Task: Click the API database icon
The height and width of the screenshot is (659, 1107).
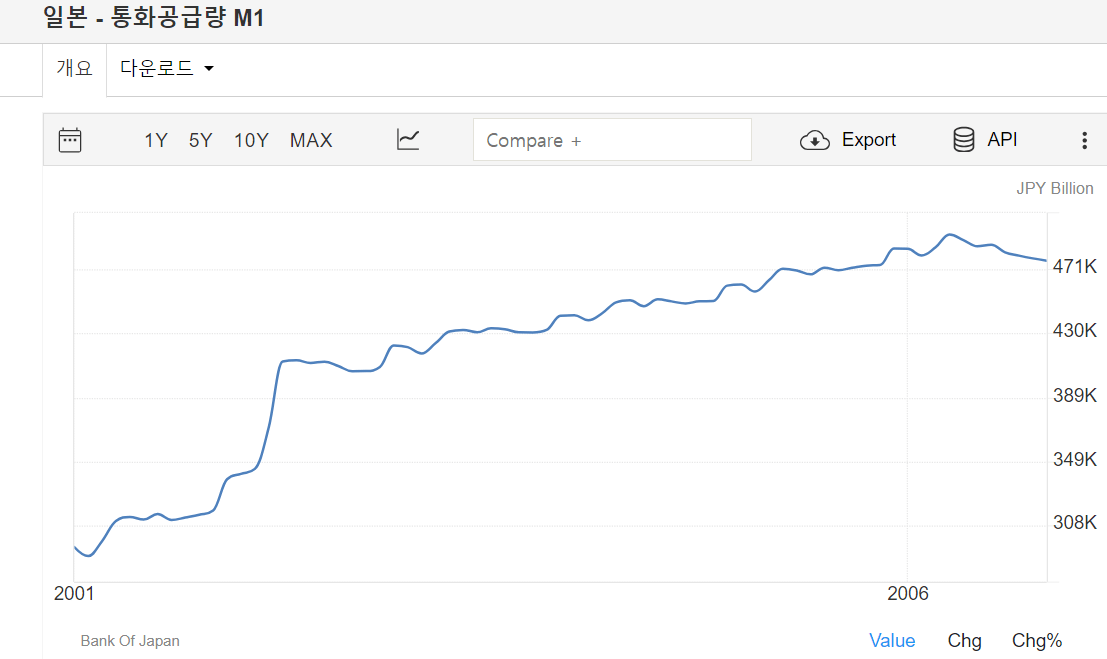Action: point(963,140)
